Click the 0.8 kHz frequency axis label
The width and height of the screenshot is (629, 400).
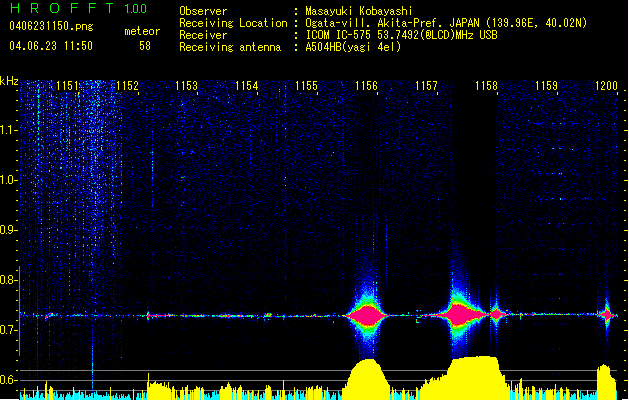[9, 280]
